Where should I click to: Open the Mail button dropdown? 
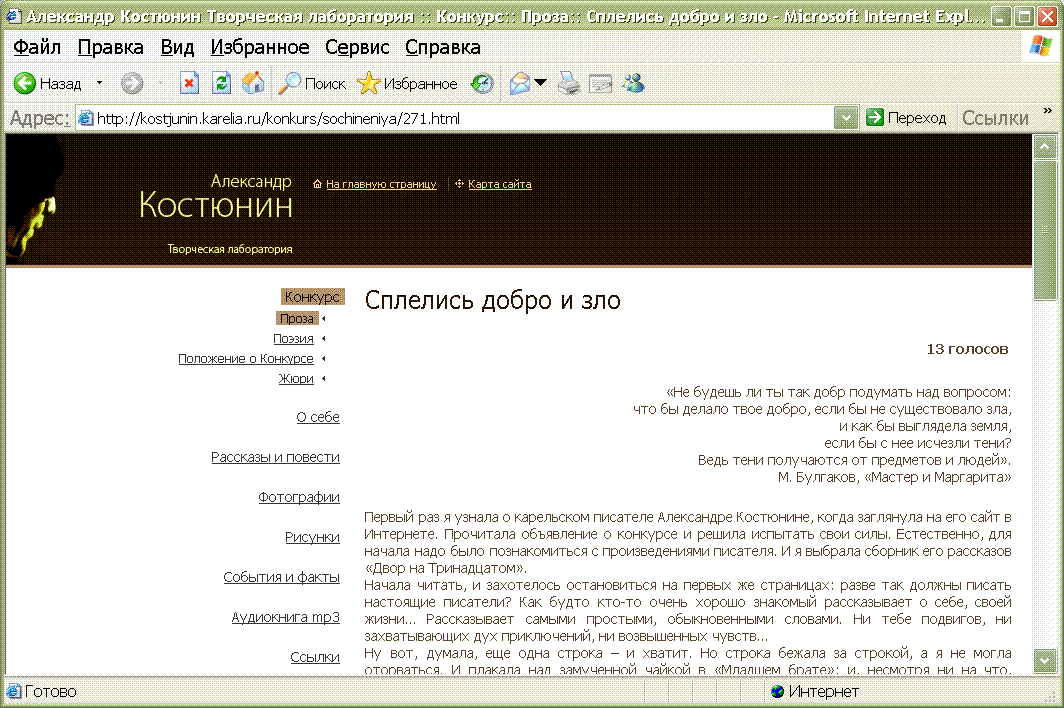541,84
